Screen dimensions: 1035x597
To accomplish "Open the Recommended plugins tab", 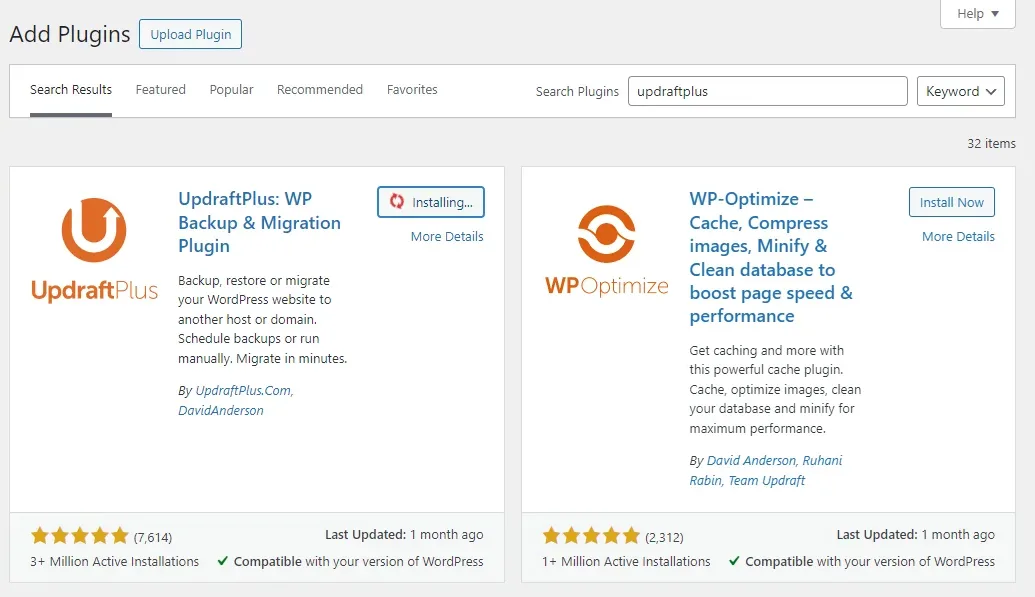I will [319, 90].
